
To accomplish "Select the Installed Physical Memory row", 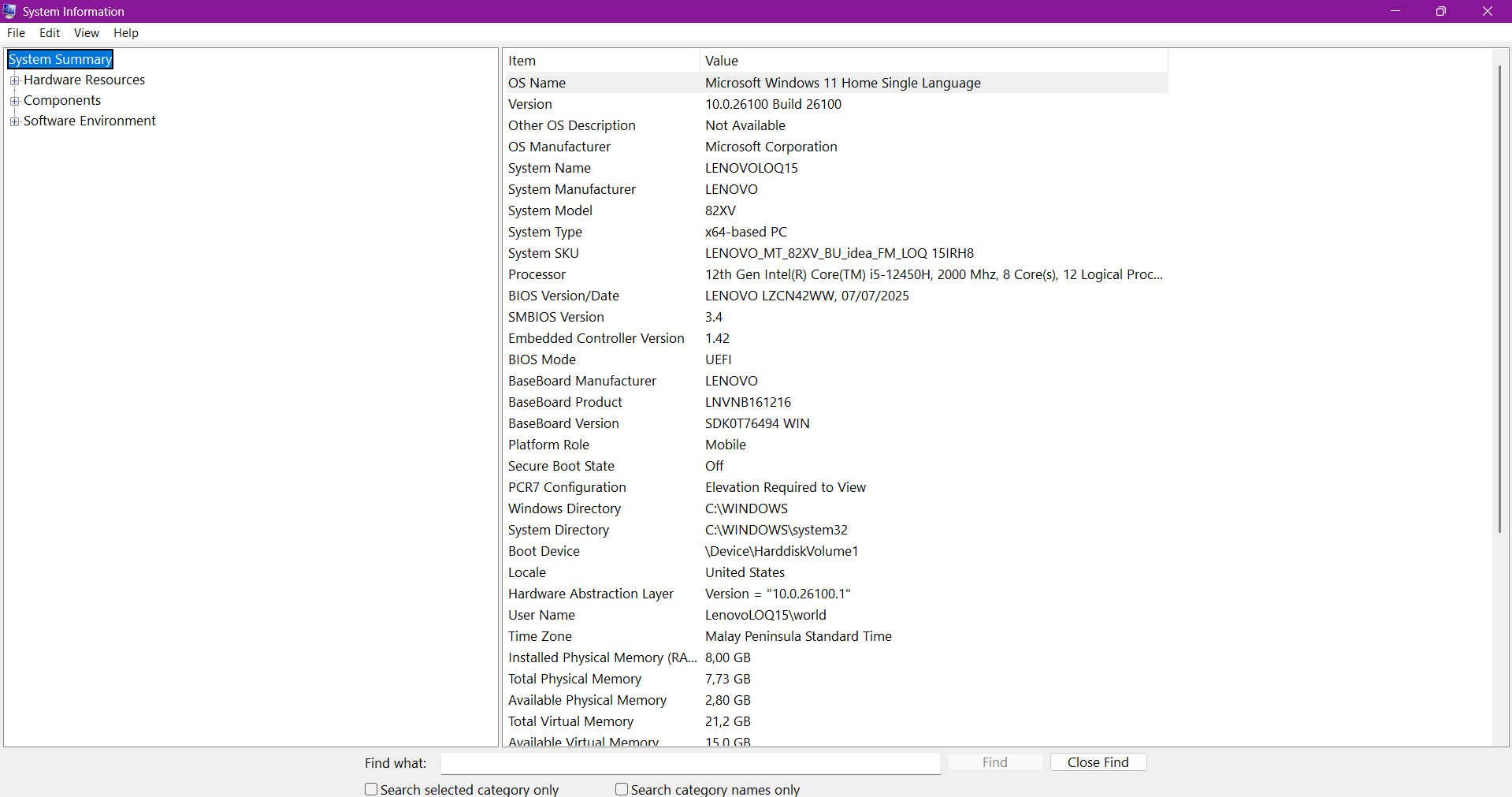I will [835, 657].
